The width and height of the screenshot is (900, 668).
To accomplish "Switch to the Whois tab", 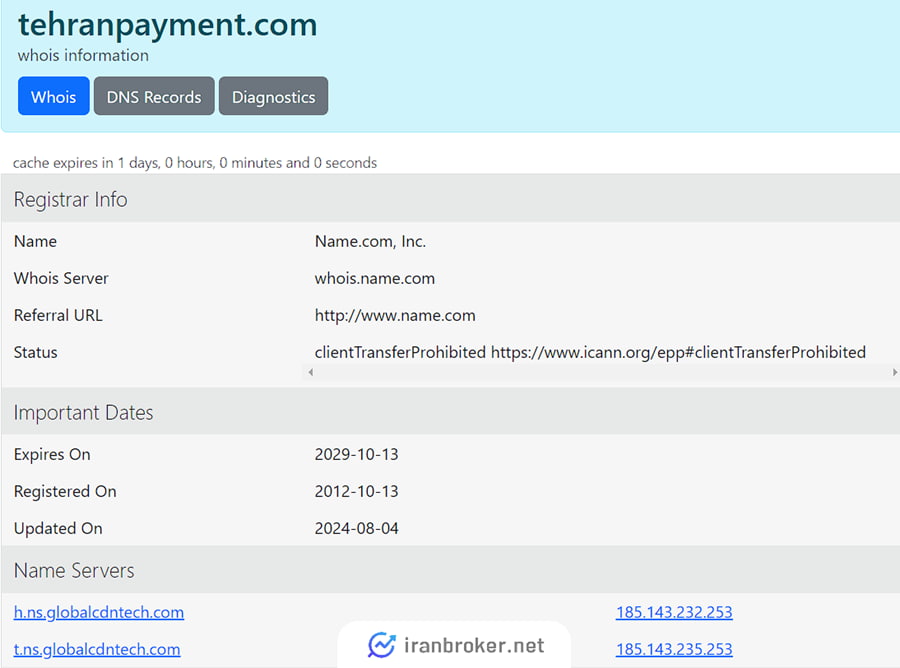I will [53, 96].
